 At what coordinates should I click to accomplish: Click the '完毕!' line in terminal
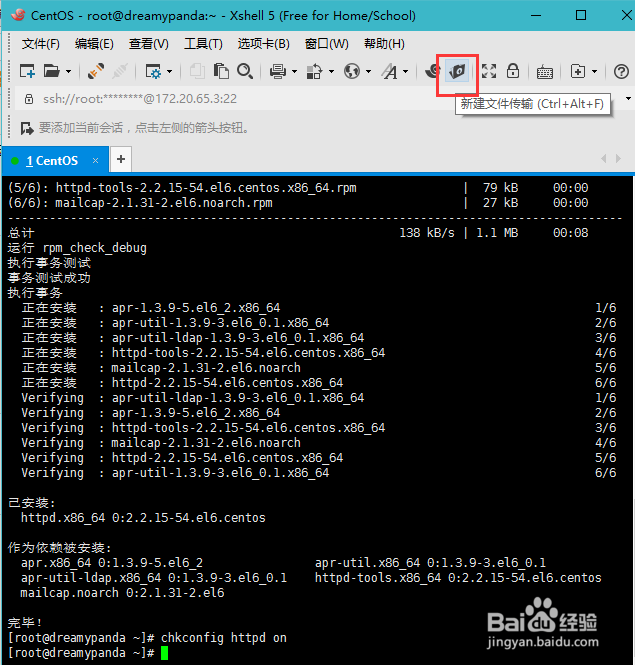[25, 623]
